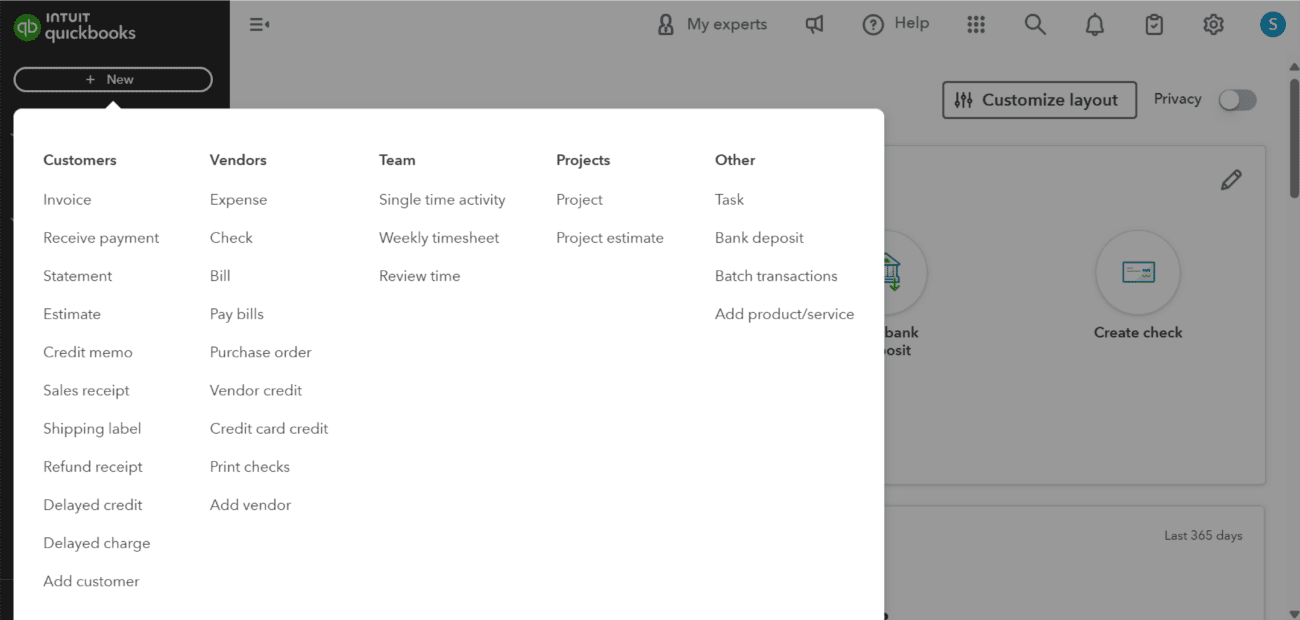The width and height of the screenshot is (1300, 620).
Task: Select Weekly timesheet under Team
Action: 439,238
